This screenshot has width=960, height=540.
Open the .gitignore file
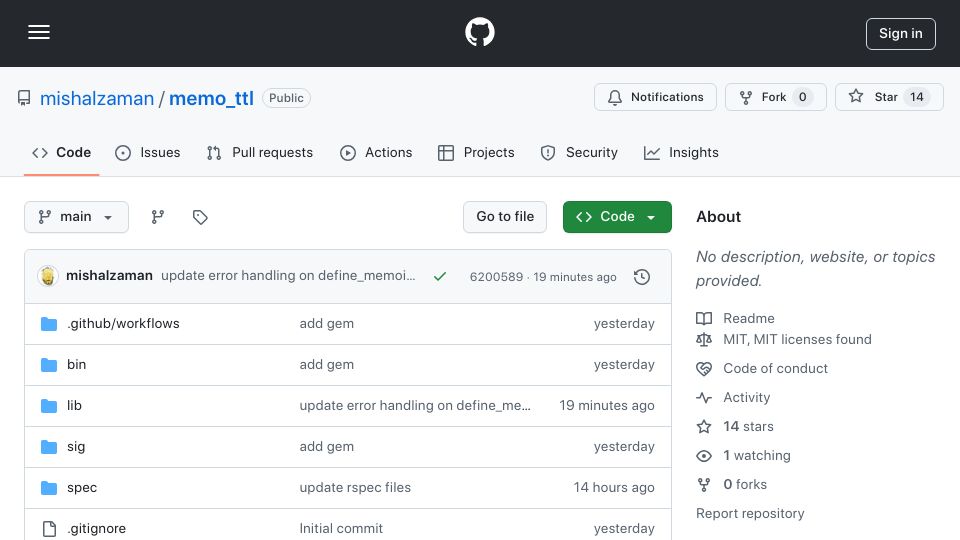pos(96,528)
